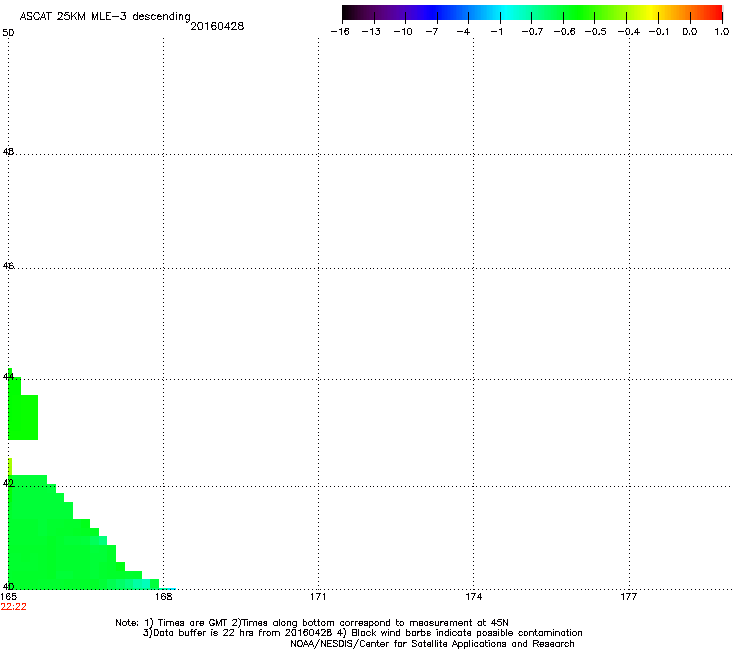Viewport: 740px width, 650px height.
Task: Click the -0.1 color bar label
Action: tap(659, 32)
